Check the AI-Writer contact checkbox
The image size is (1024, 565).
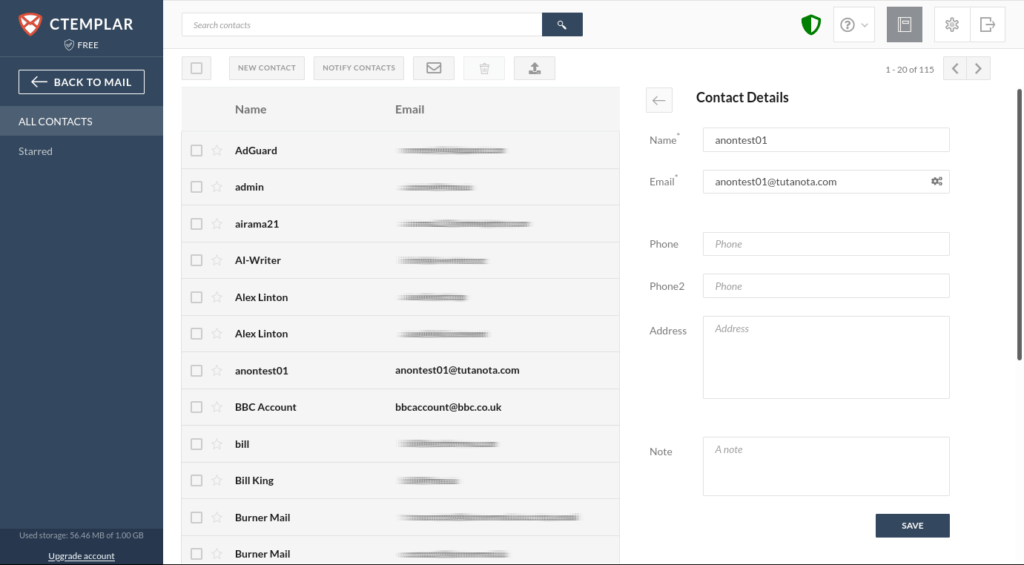click(197, 260)
